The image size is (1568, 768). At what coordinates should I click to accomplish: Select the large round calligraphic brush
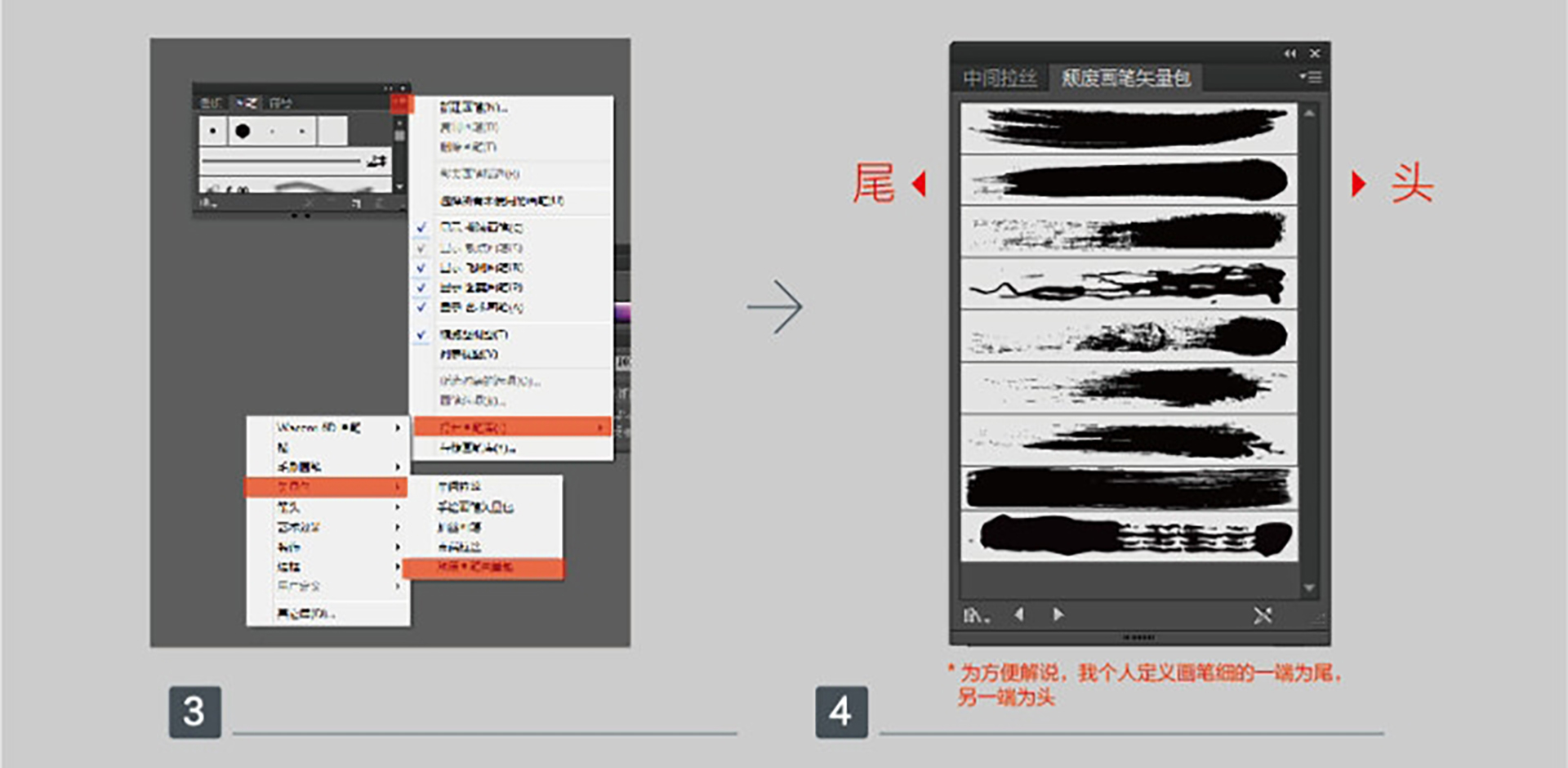[243, 131]
